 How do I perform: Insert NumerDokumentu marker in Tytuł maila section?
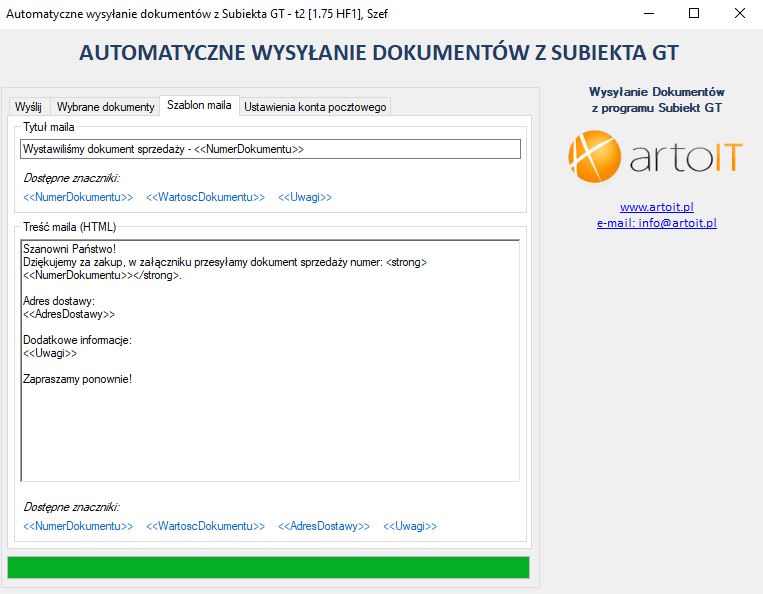(78, 197)
